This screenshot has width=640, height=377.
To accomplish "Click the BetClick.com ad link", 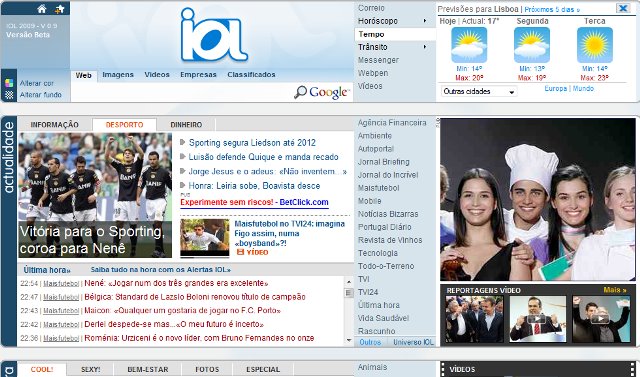I will click(x=304, y=202).
